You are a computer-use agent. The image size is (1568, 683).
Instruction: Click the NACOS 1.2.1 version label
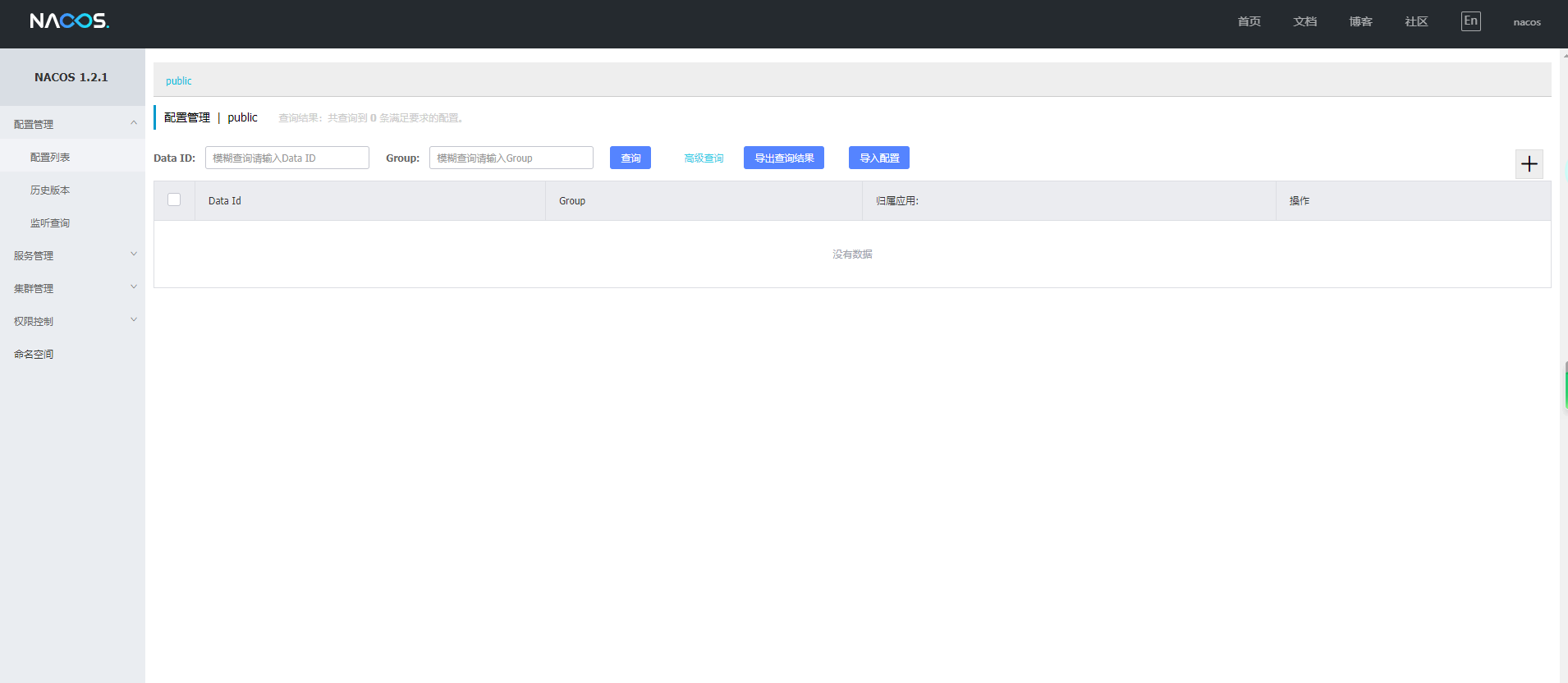[x=71, y=77]
